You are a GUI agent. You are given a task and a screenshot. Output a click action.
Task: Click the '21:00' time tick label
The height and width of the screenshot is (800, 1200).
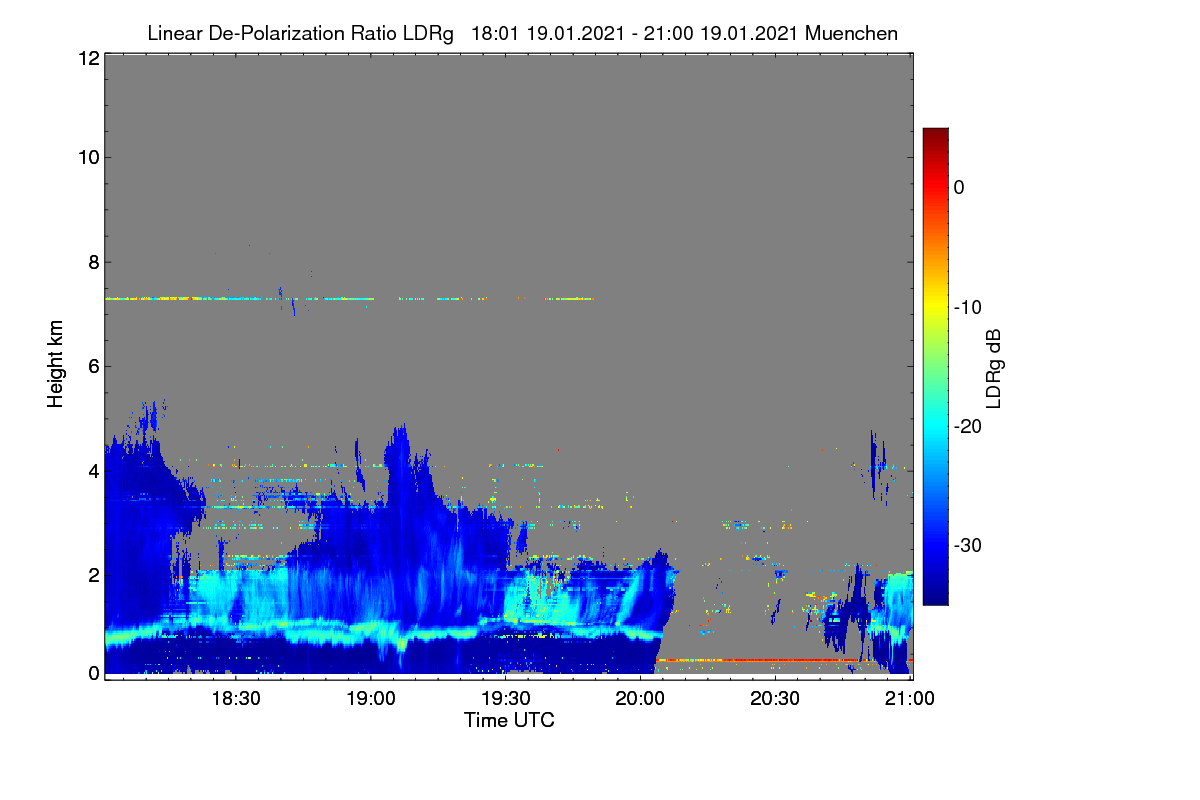pos(910,699)
